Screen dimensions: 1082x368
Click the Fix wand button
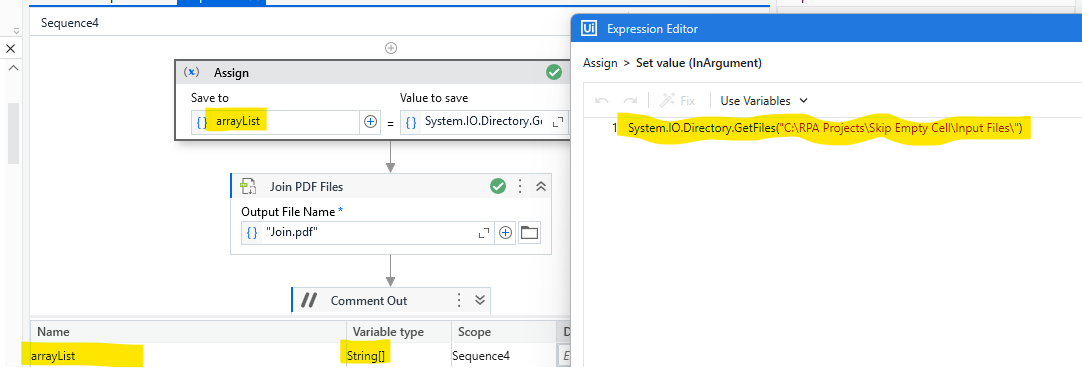click(x=677, y=100)
